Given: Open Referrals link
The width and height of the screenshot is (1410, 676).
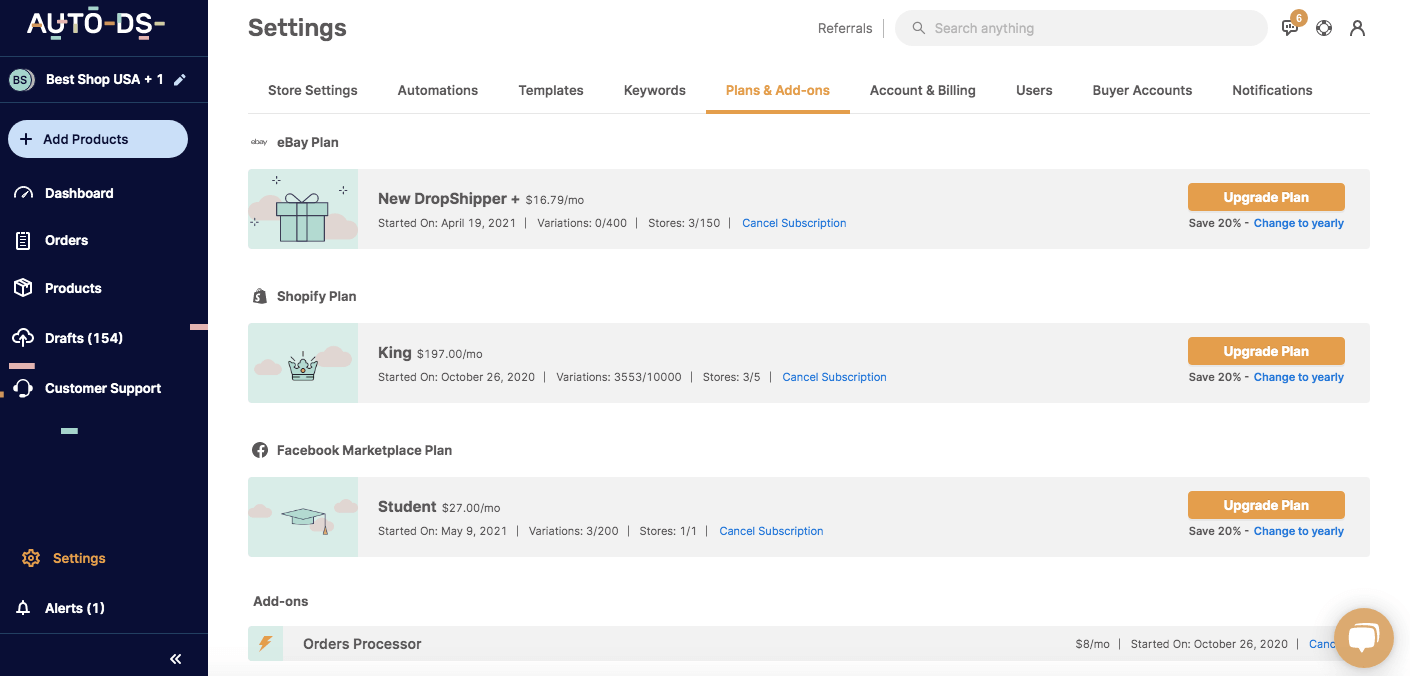Looking at the screenshot, I should tap(845, 28).
